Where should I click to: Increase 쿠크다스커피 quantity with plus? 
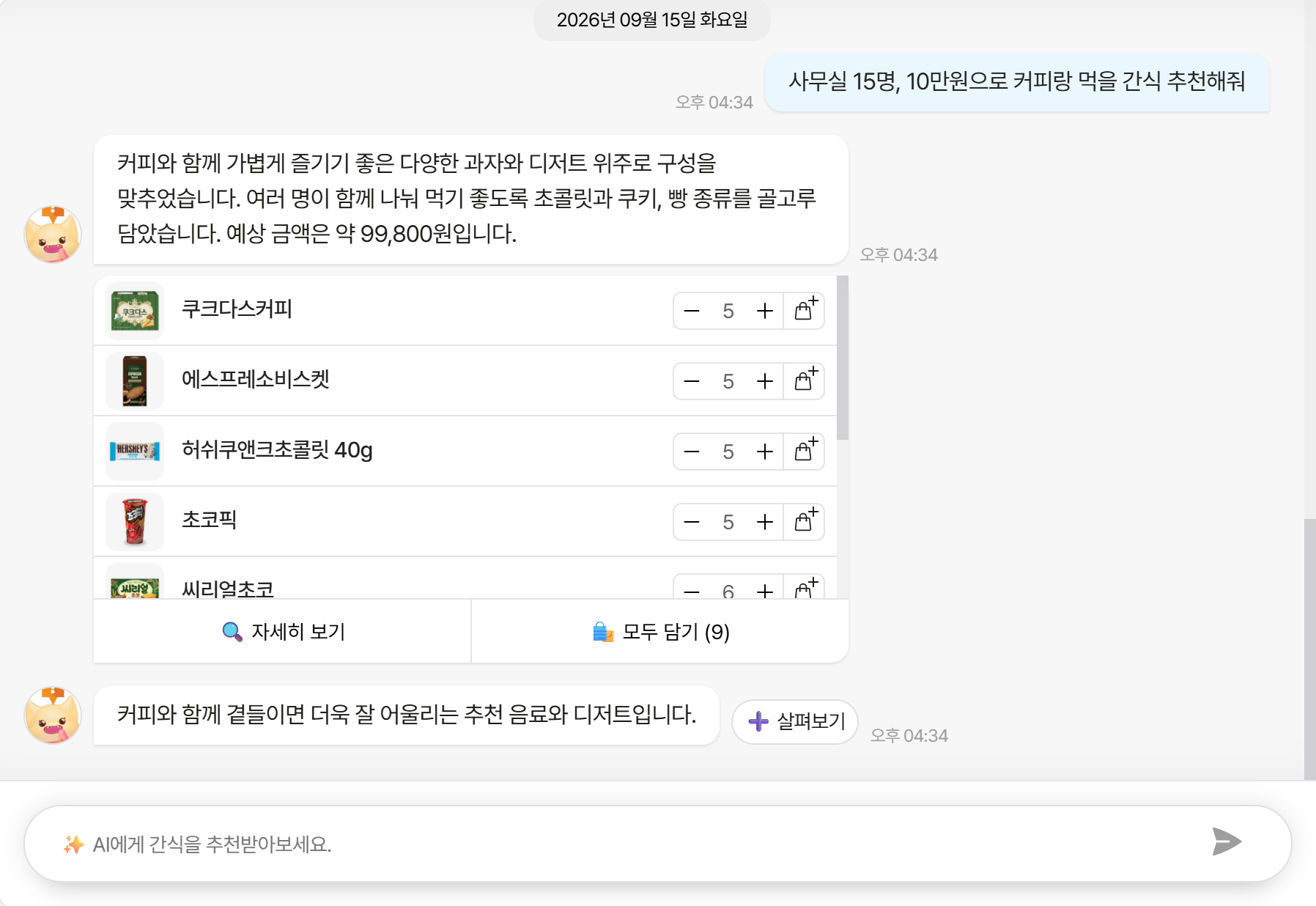[765, 311]
